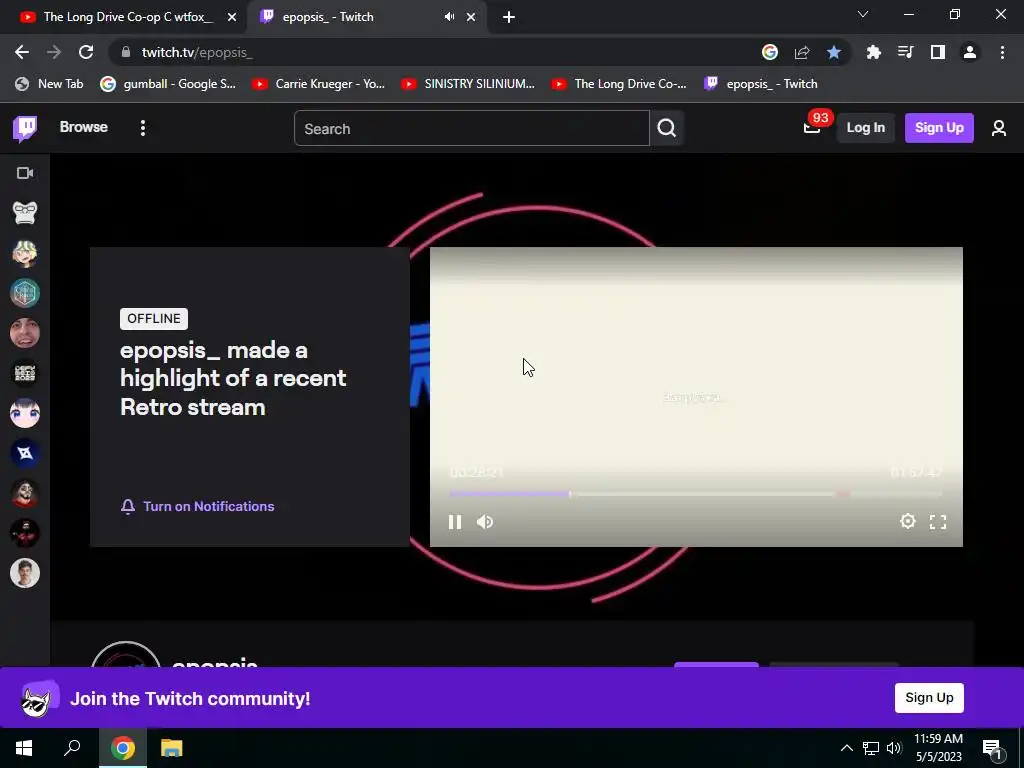Open the system volume icon
Screen dimensions: 1024x768
pyautogui.click(x=893, y=748)
